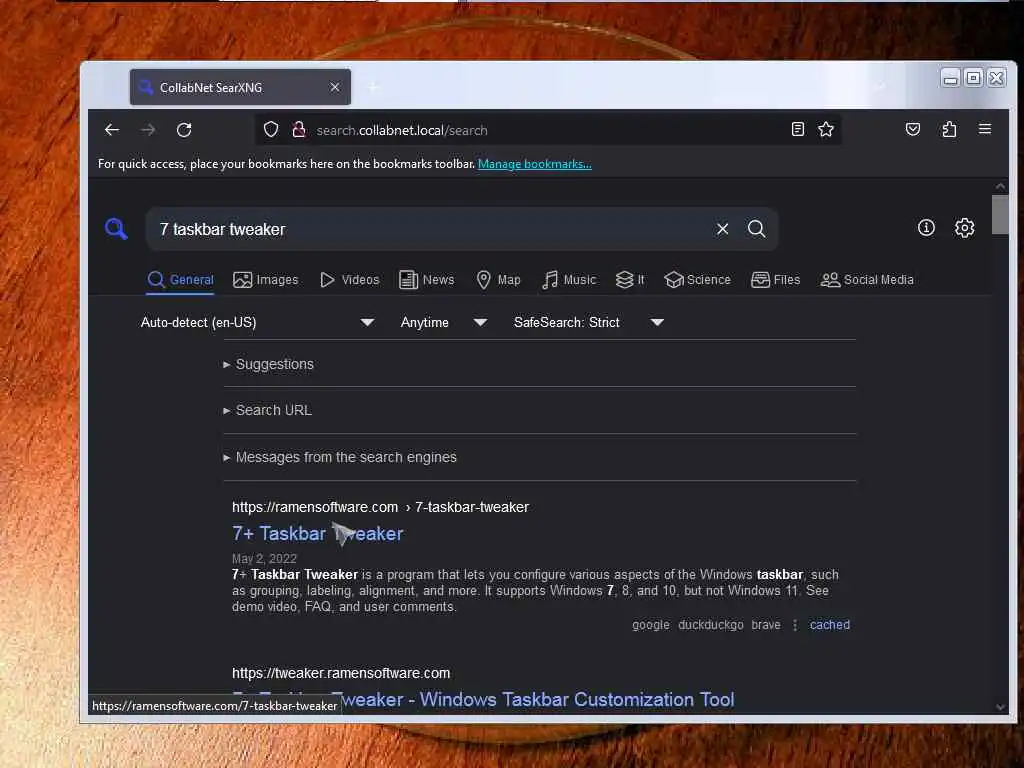The height and width of the screenshot is (768, 1024).
Task: Clear the search query with the X icon
Action: point(722,229)
